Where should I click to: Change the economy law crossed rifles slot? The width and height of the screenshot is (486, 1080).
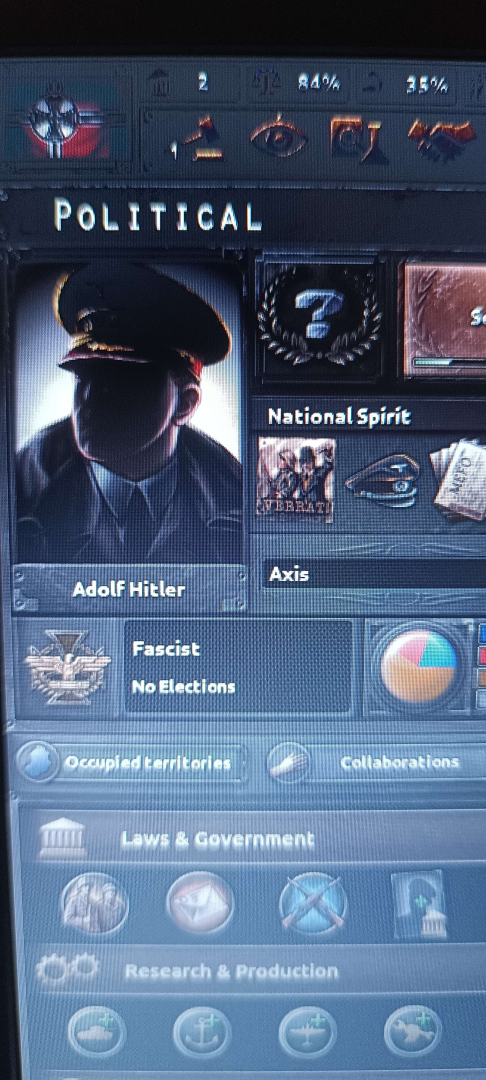pyautogui.click(x=313, y=904)
